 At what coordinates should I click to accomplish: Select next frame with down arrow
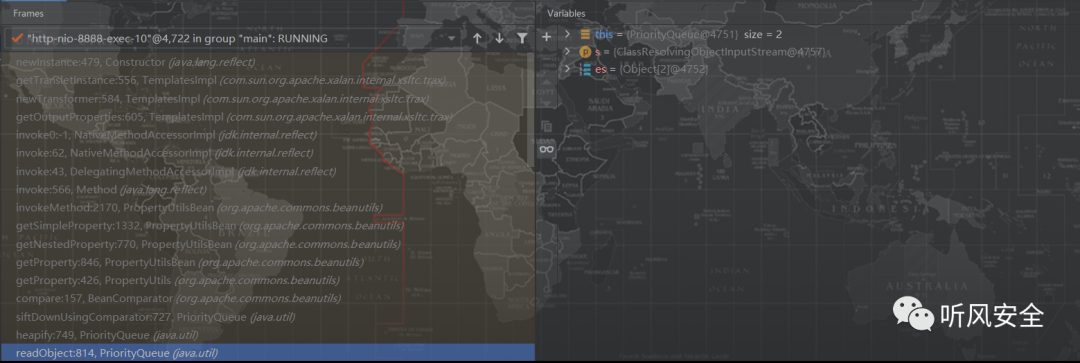tap(499, 39)
